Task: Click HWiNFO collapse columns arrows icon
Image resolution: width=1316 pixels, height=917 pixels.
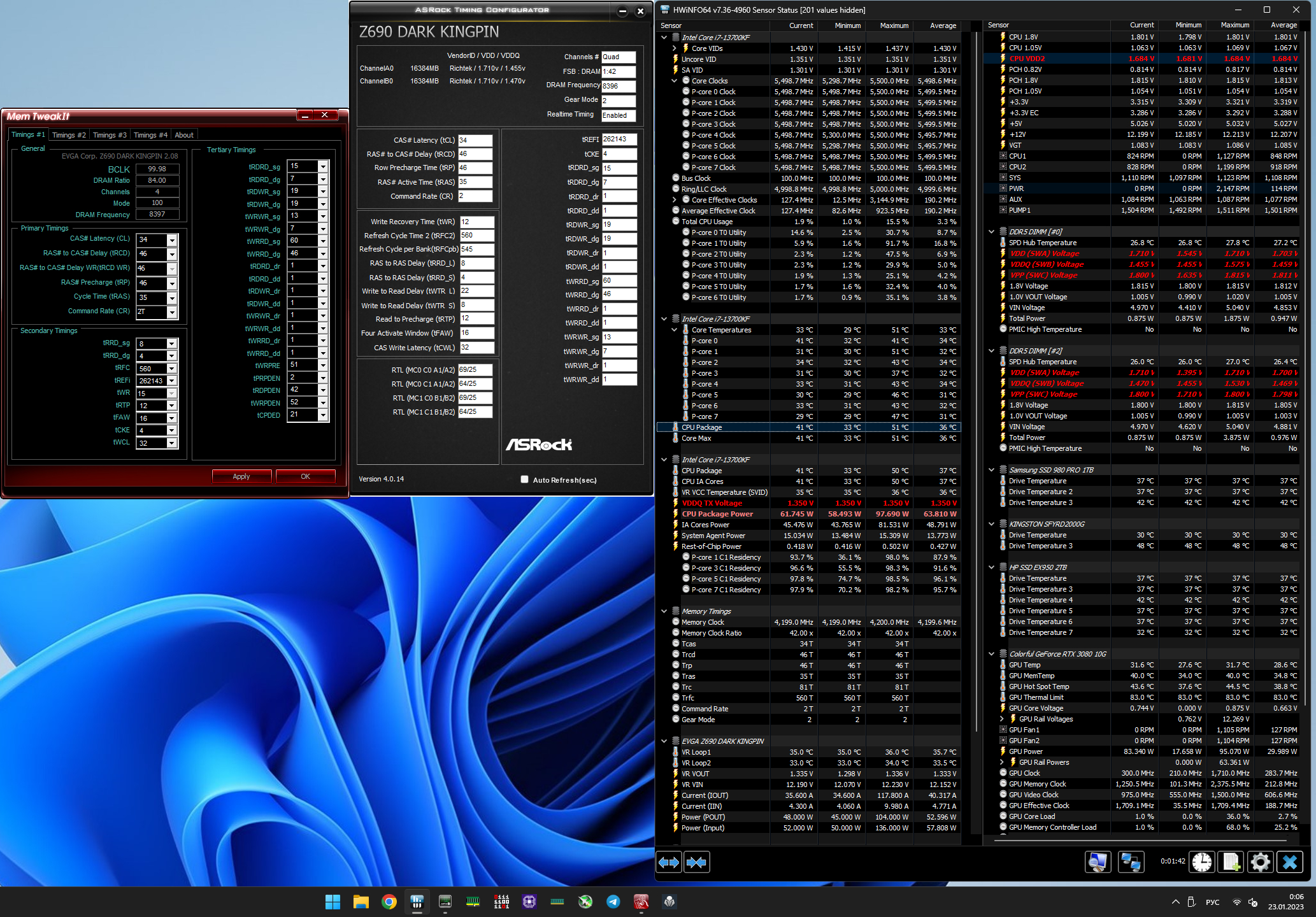Action: tap(696, 862)
